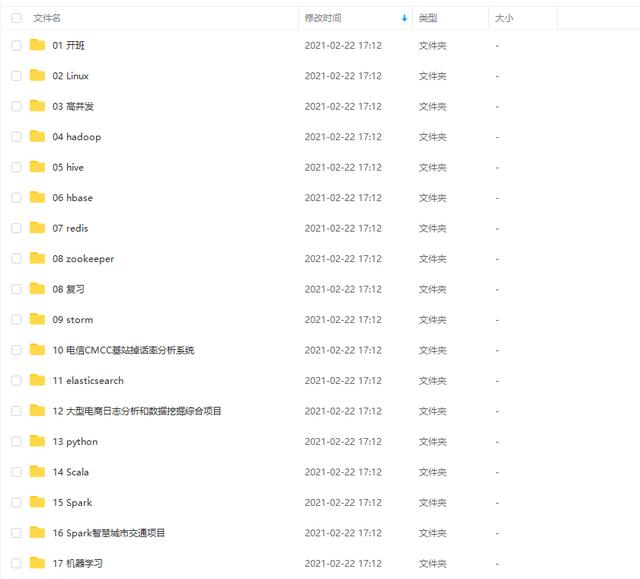This screenshot has width=640, height=579.
Task: Open the 13 python folder icon
Action: [37, 441]
